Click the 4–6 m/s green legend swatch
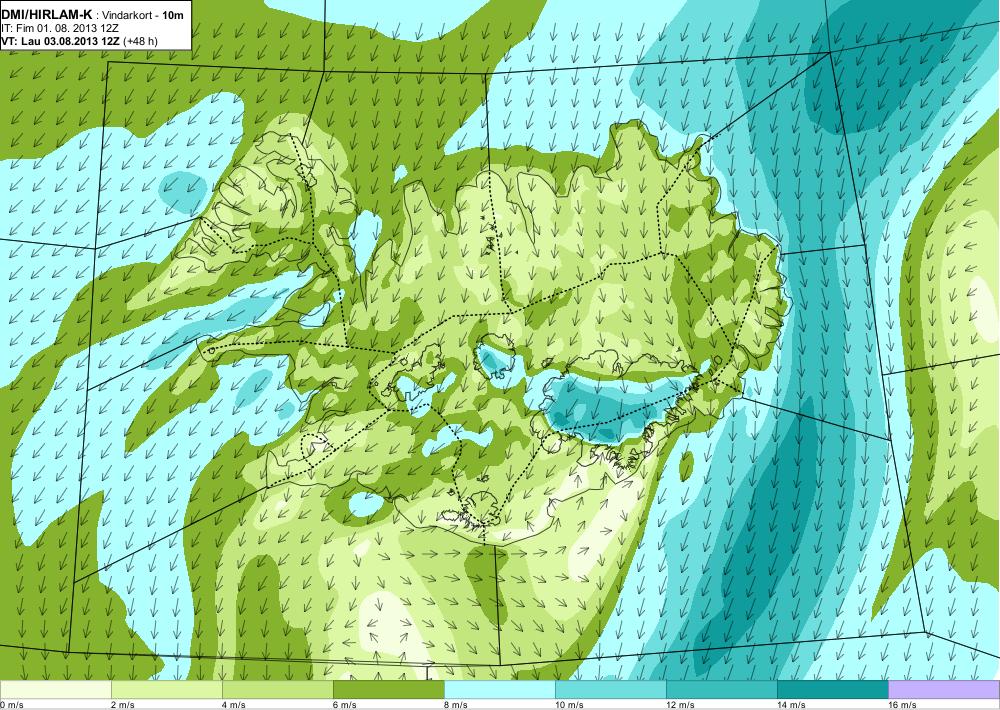Viewport: 1000px width, 710px height. (x=278, y=690)
